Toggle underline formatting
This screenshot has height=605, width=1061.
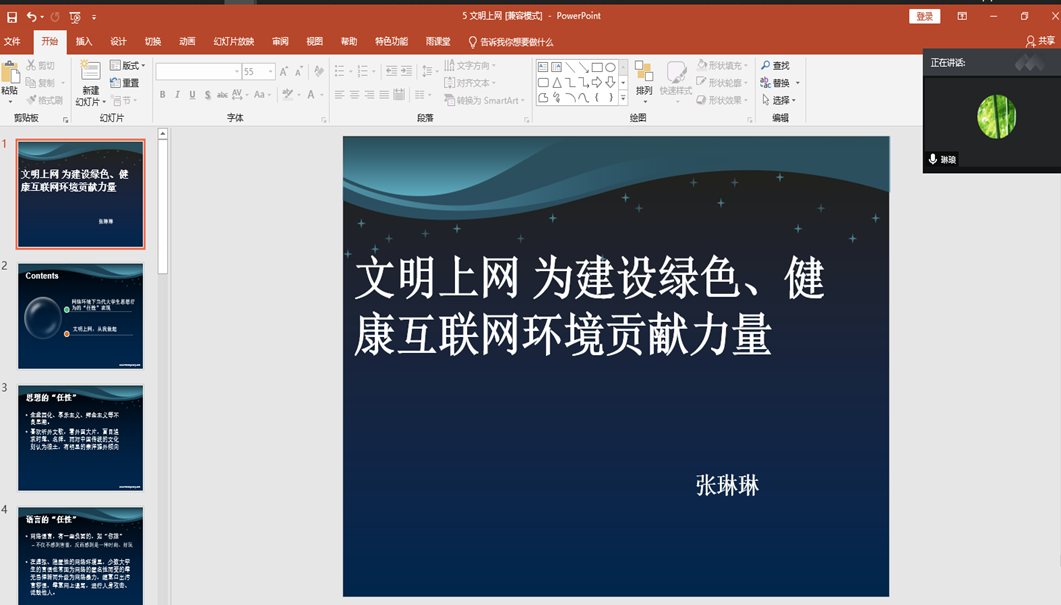tap(192, 95)
